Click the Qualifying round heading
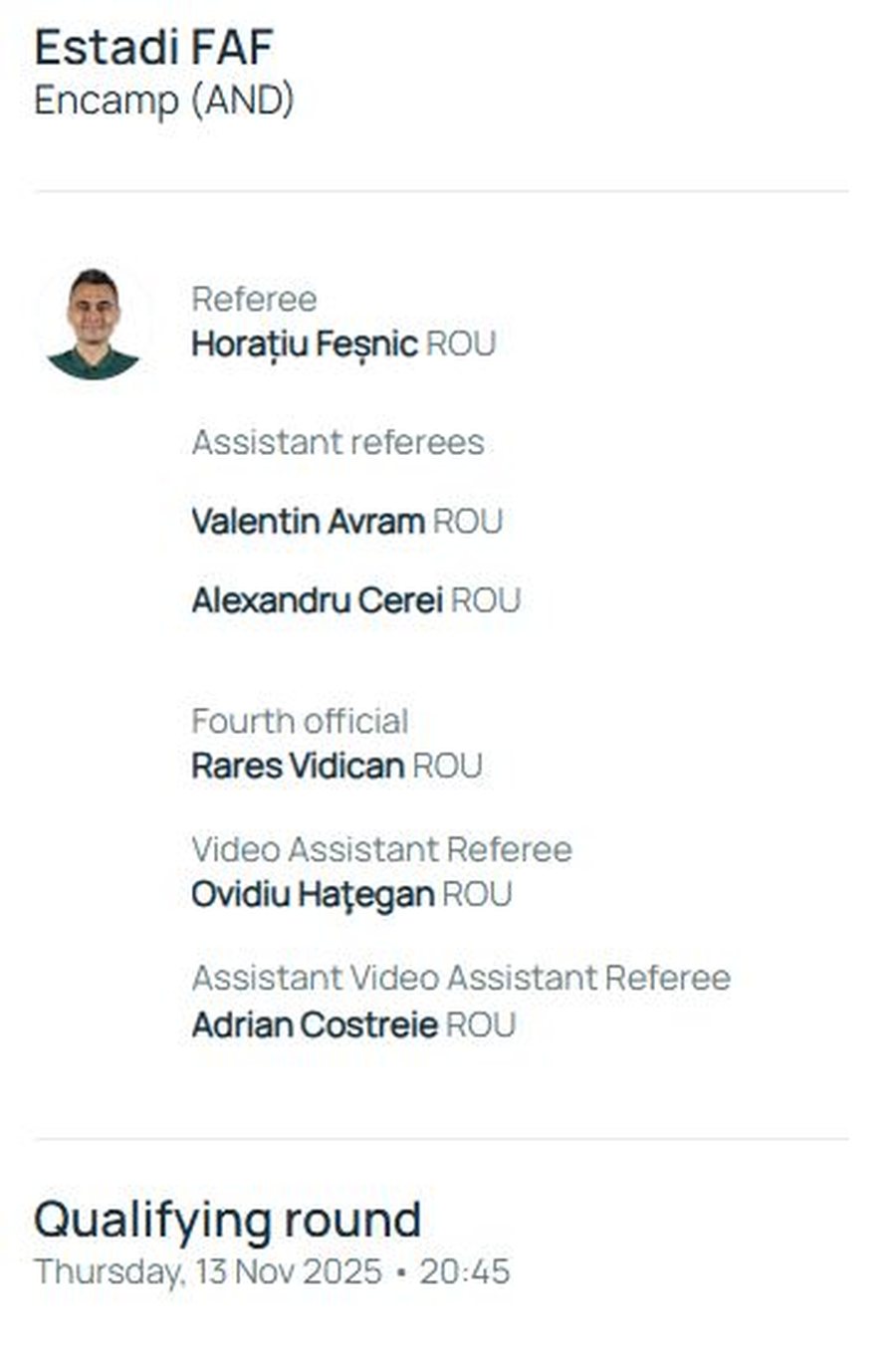896x1355 pixels. (227, 1221)
